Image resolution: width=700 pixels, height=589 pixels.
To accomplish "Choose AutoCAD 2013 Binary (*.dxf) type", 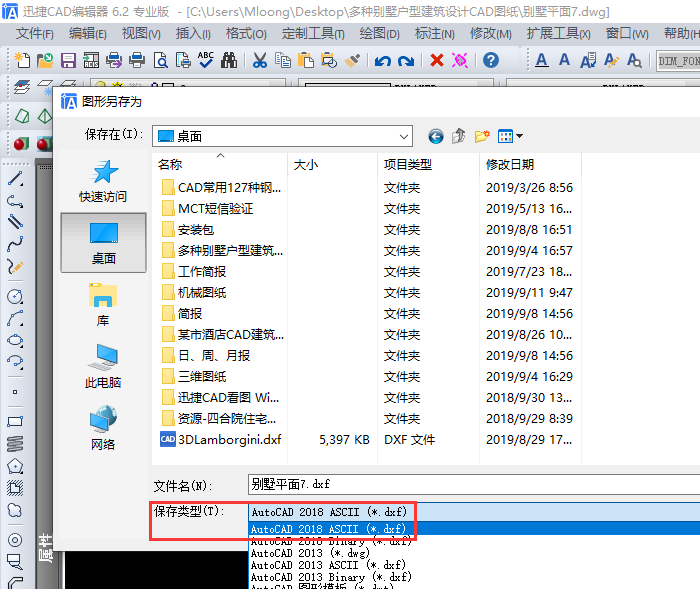I will pos(331,577).
